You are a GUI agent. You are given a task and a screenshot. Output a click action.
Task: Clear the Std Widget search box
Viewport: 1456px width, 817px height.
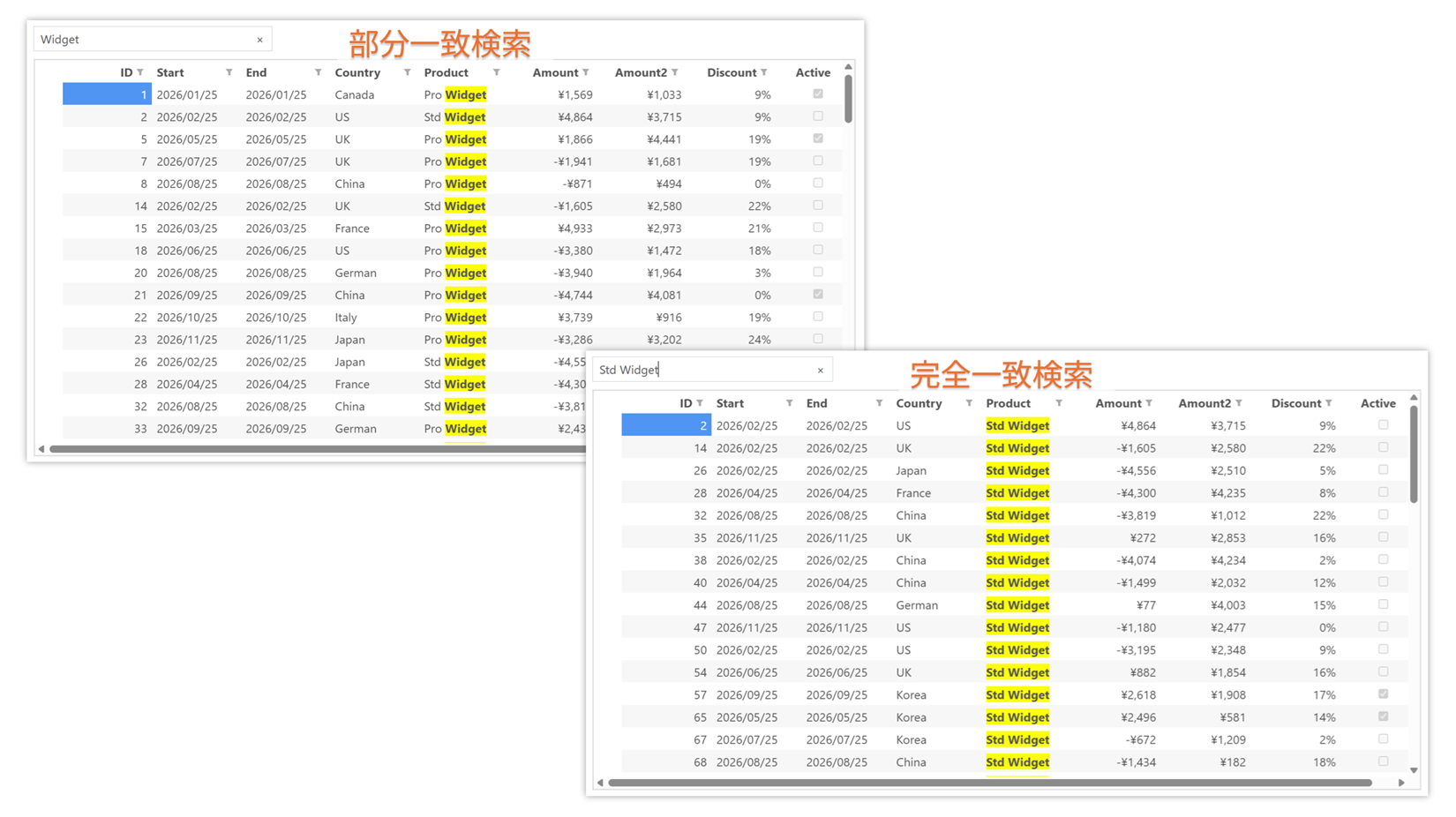coord(820,371)
